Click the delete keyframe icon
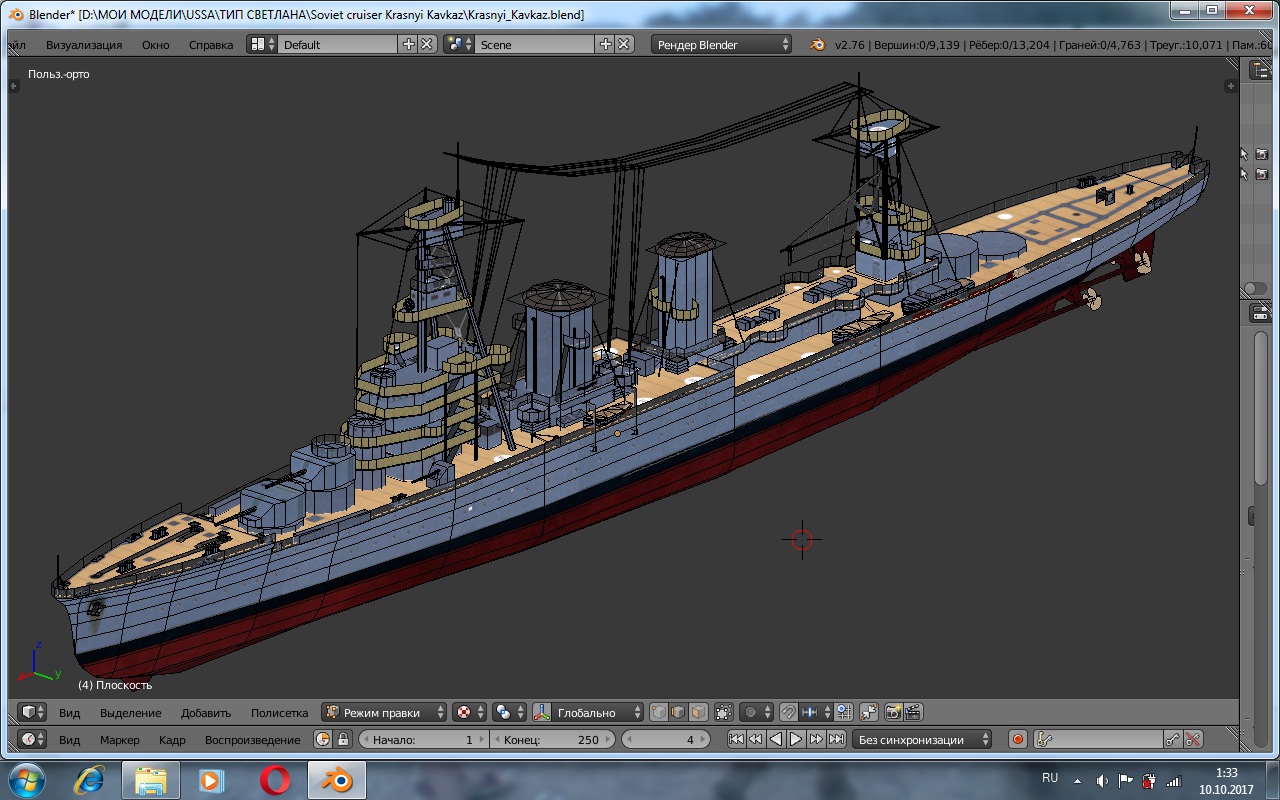1280x800 pixels. (x=1192, y=740)
